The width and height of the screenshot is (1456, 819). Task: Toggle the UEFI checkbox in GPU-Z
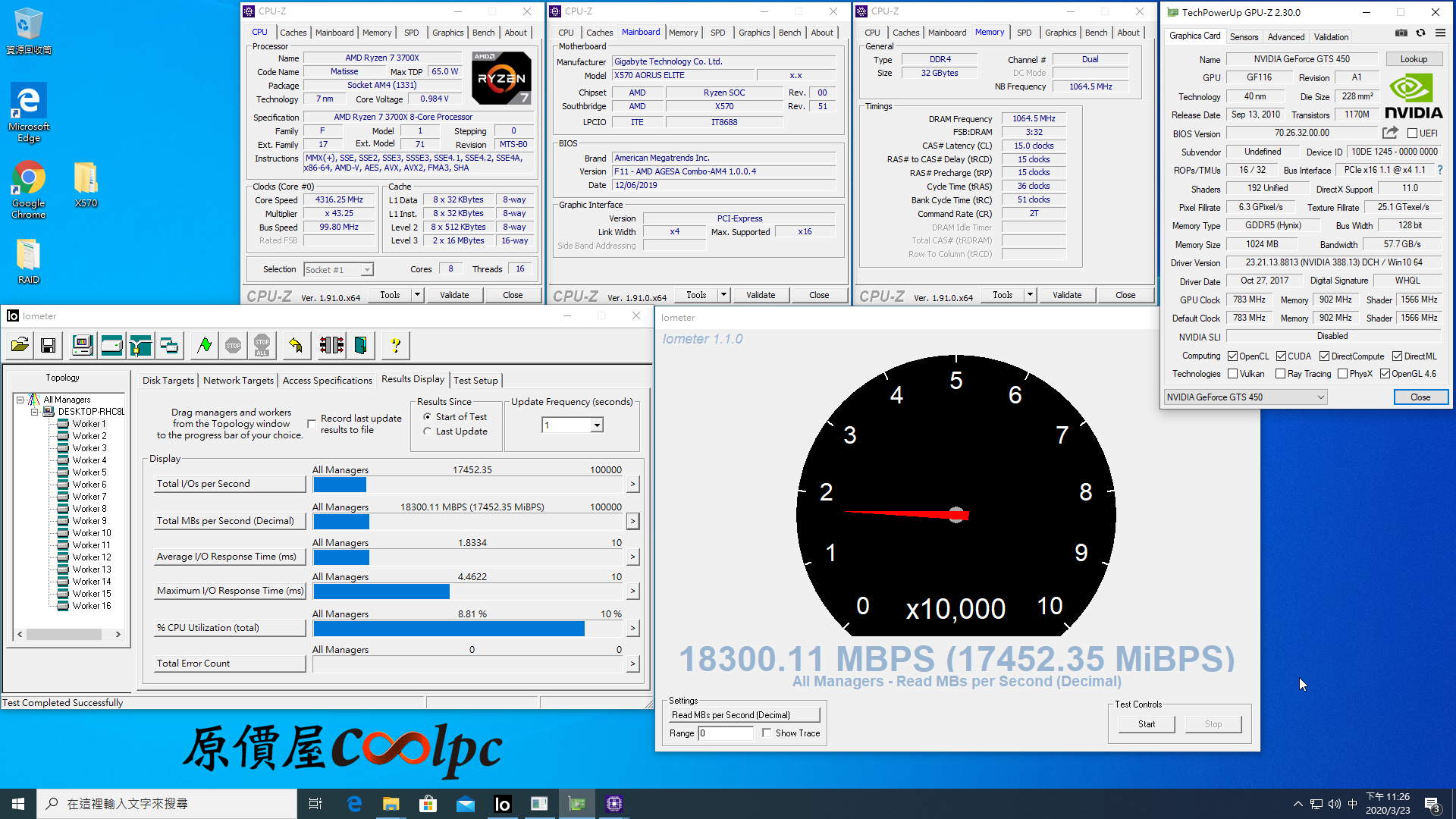click(x=1412, y=133)
